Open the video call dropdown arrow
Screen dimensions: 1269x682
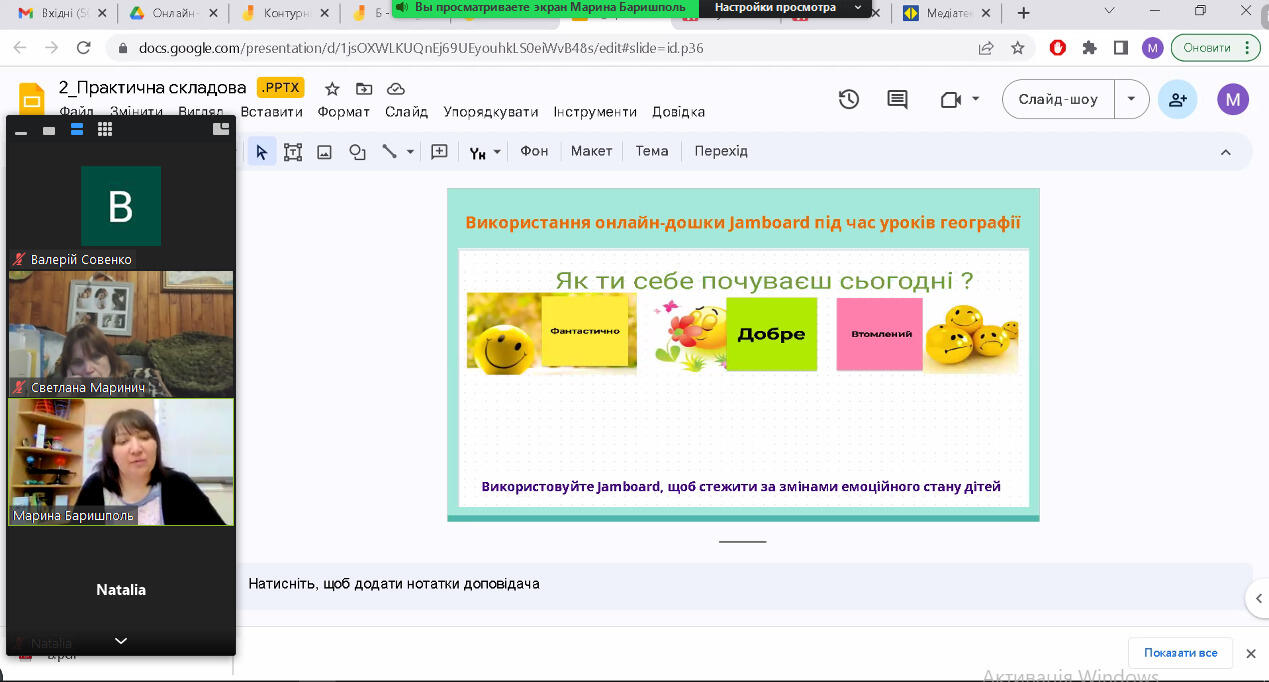(x=976, y=99)
